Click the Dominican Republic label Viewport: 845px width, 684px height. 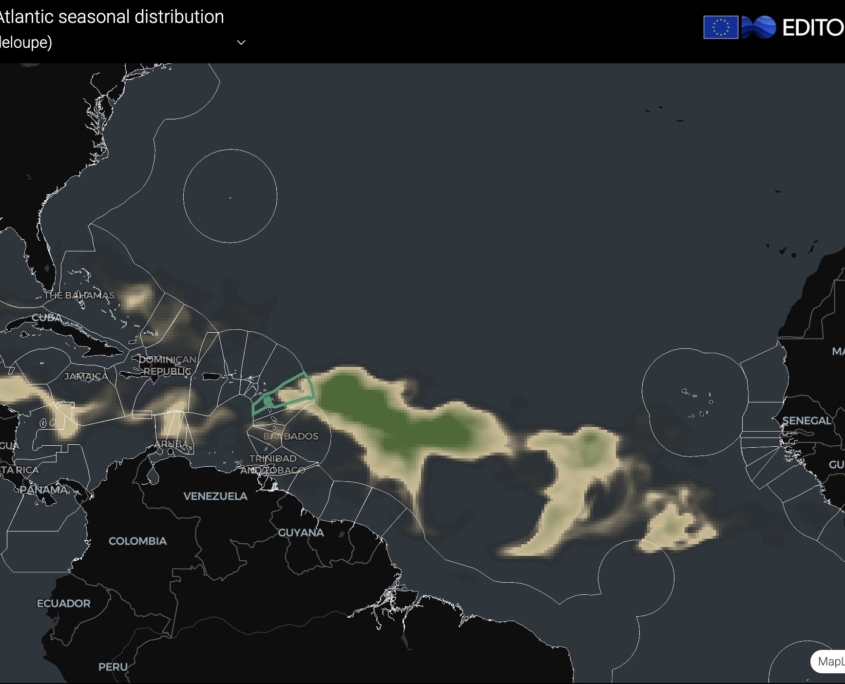coord(167,365)
